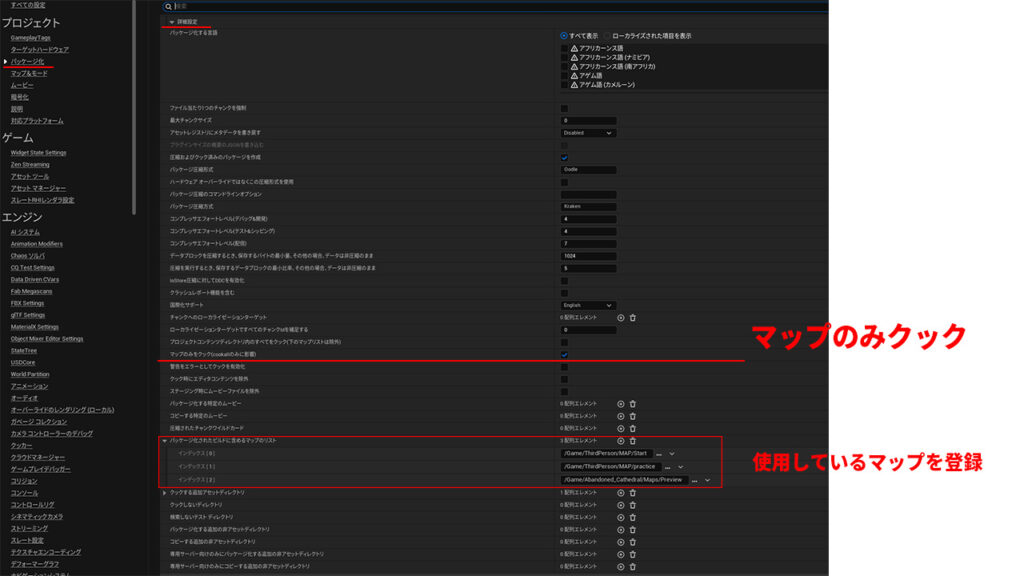Collapse the 詳細設定 section
Screen dimensions: 1024x576
[x=173, y=21]
